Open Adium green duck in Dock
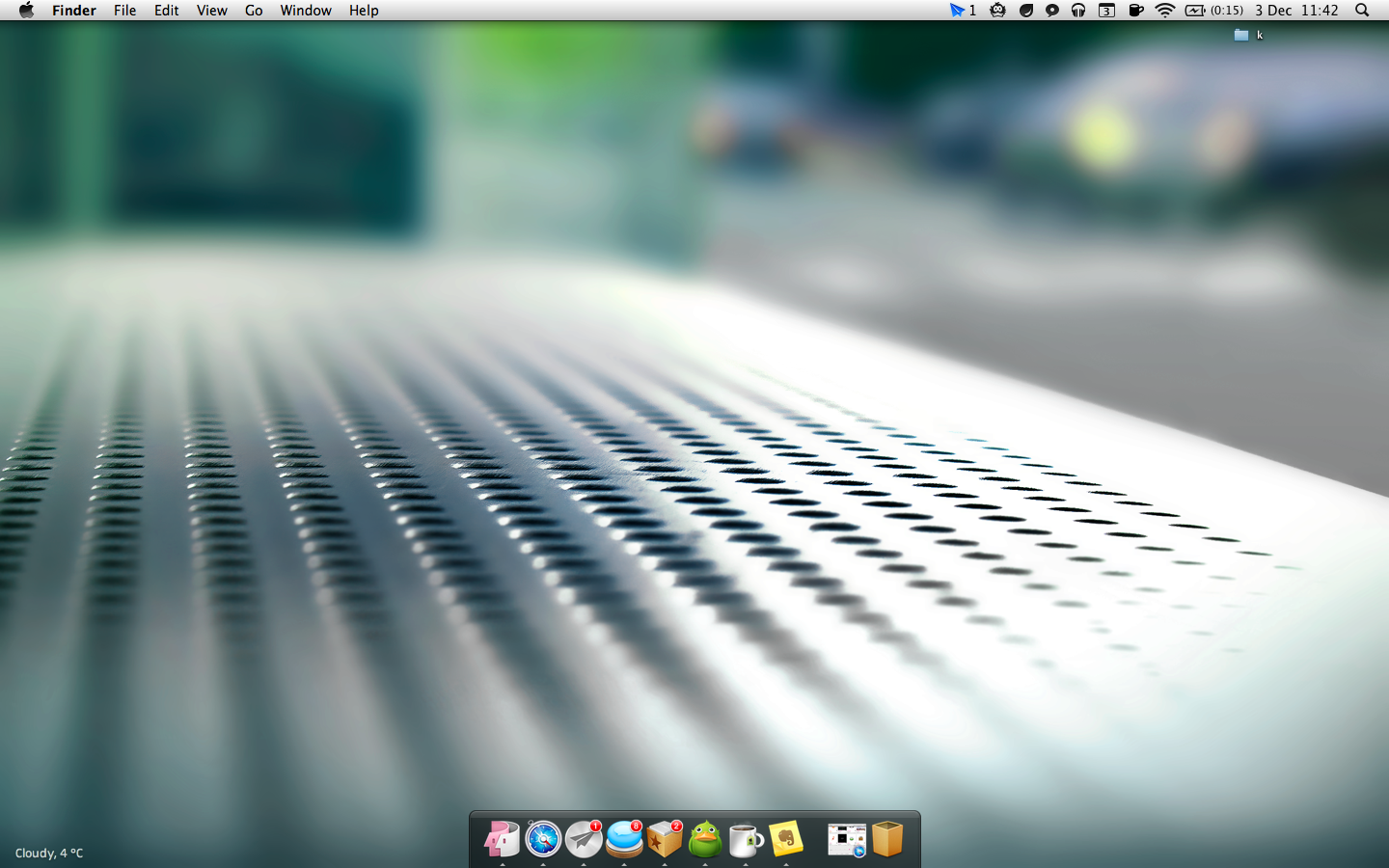Viewport: 1389px width, 868px height. 705,839
